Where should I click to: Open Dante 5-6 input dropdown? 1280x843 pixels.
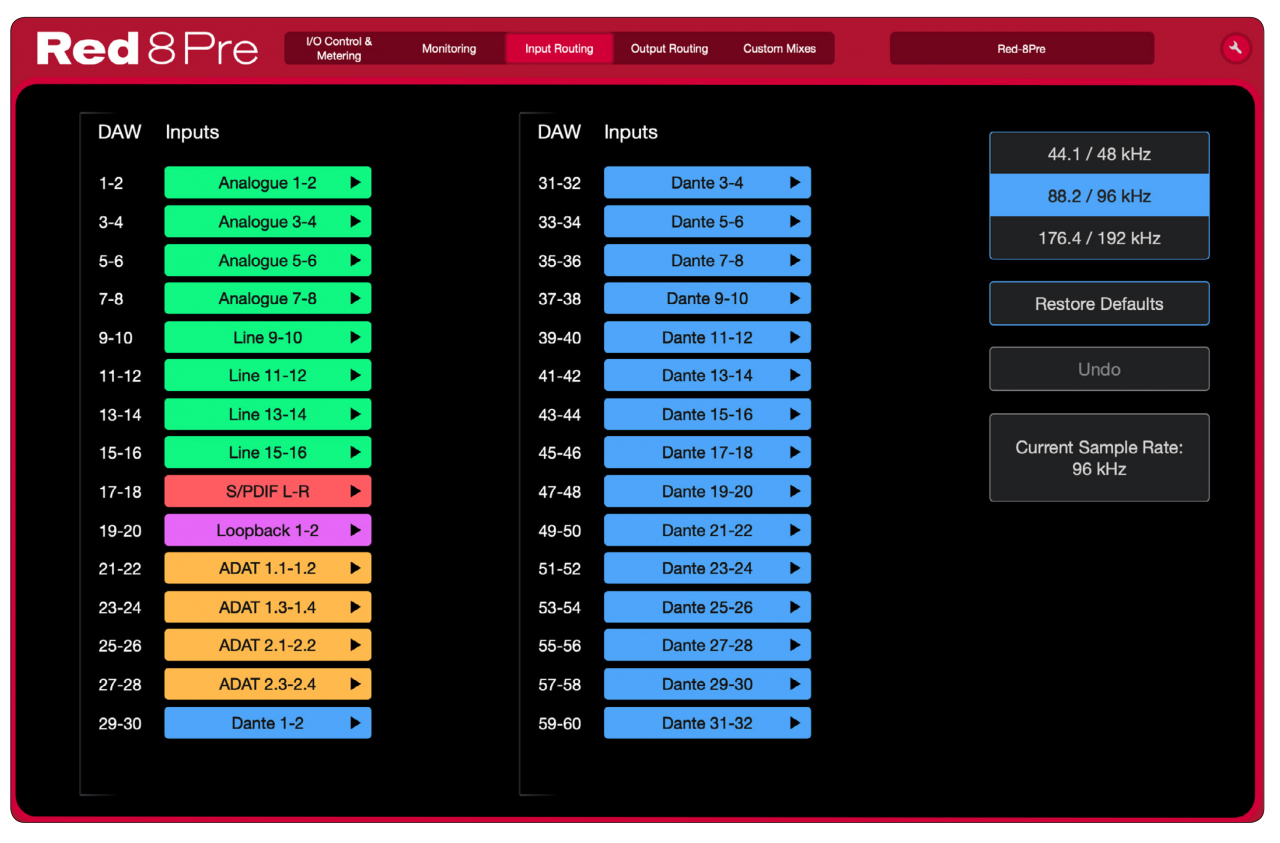coord(707,222)
